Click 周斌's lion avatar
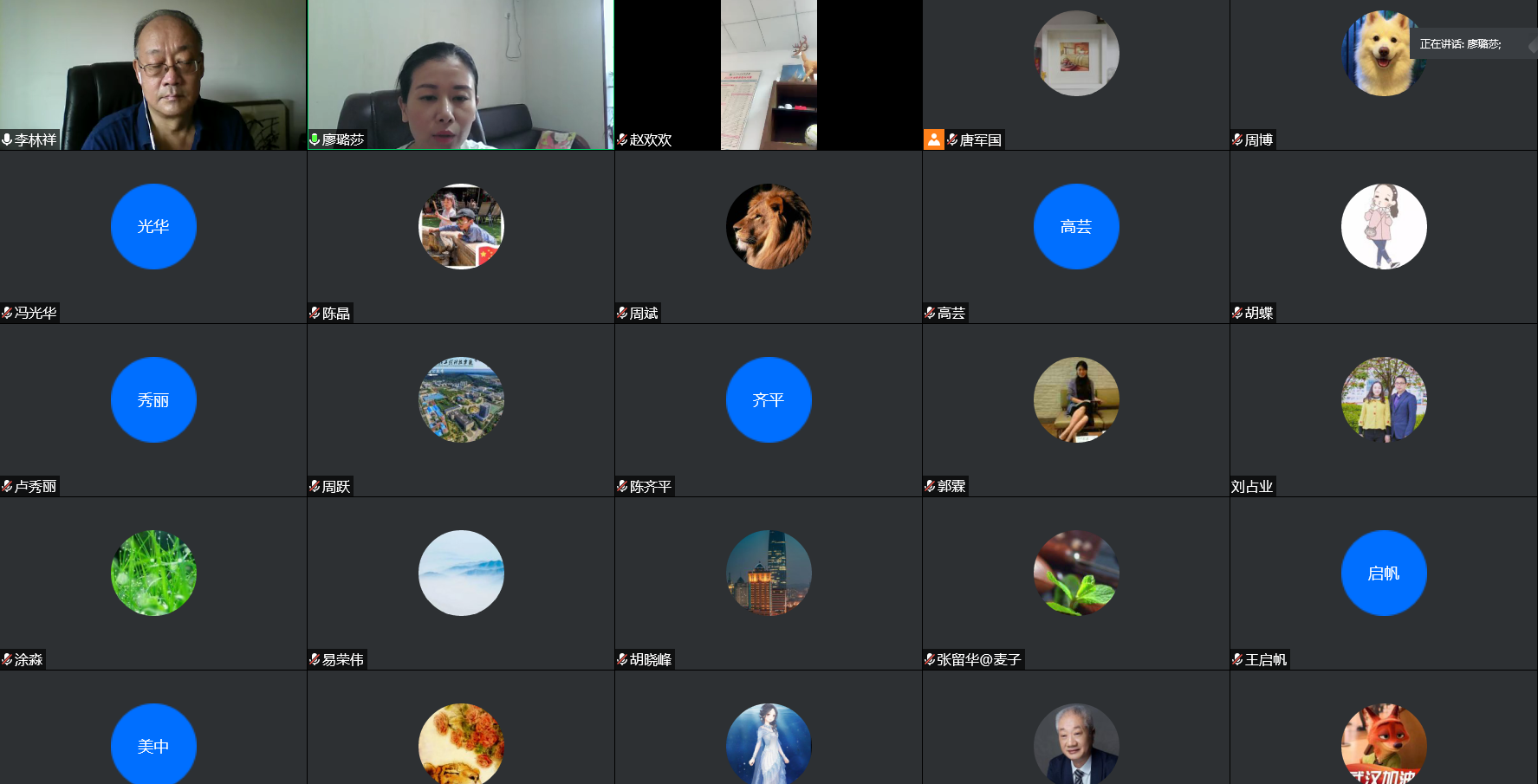1538x784 pixels. pyautogui.click(x=769, y=226)
